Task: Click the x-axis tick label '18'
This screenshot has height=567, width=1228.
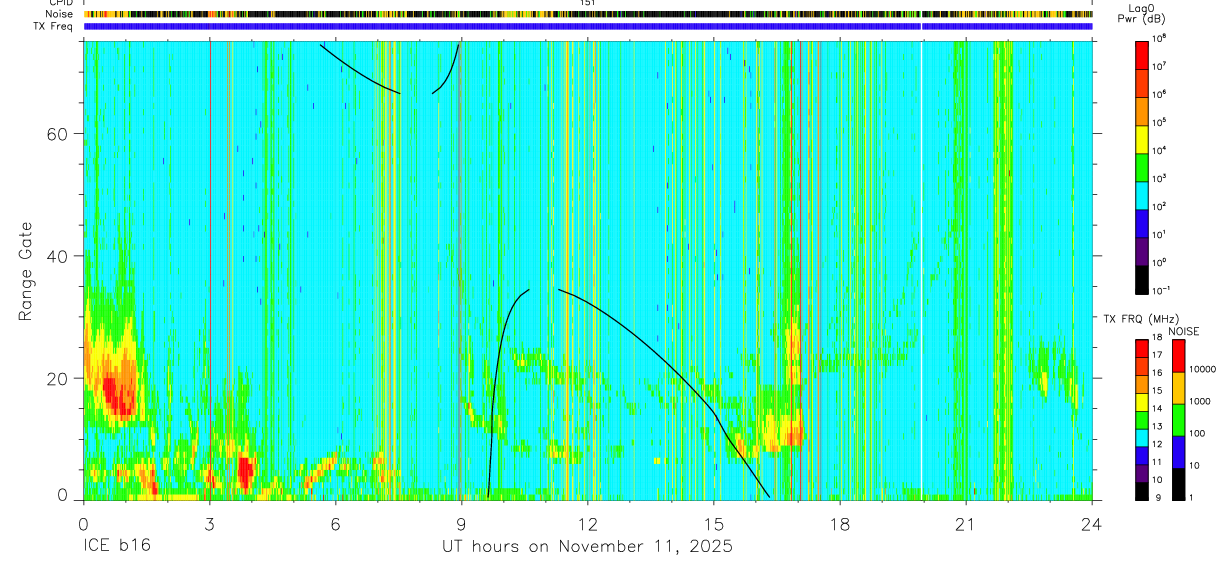Action: coord(840,523)
